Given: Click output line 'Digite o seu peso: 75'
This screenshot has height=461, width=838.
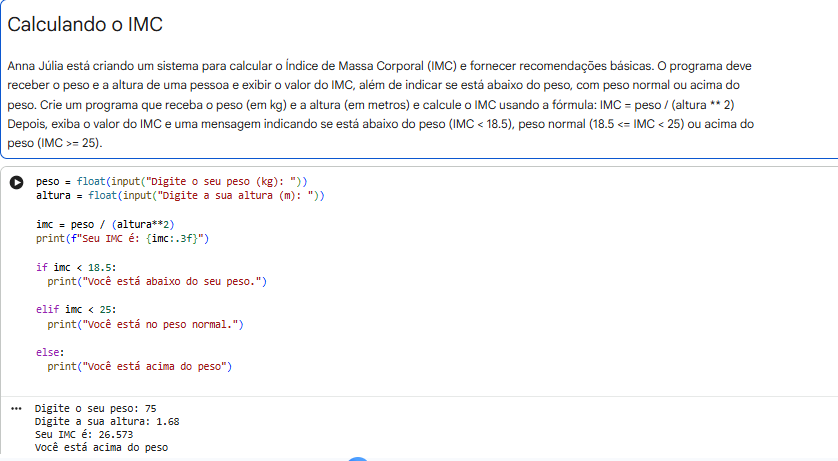Looking at the screenshot, I should click(x=96, y=409).
